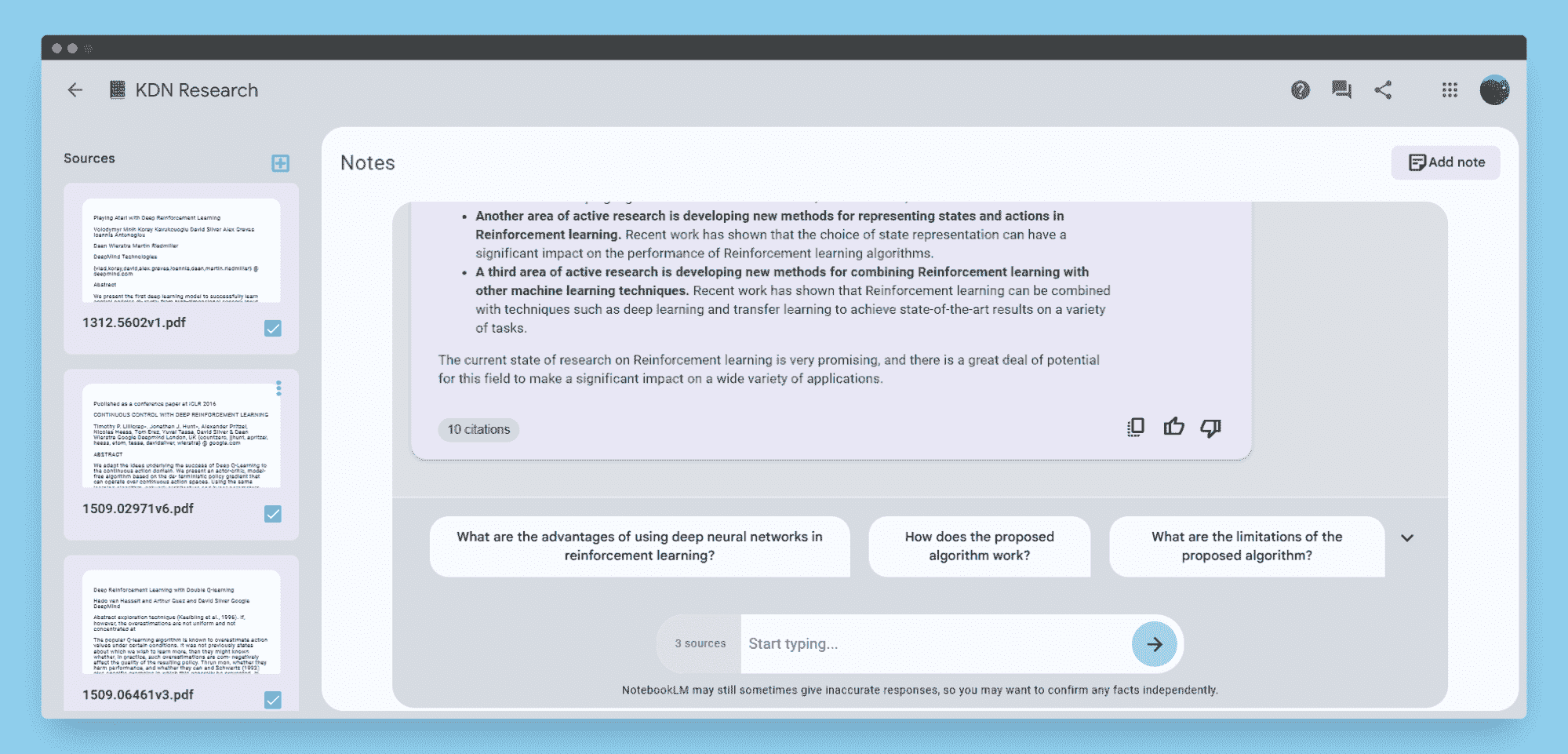Click the KDN Research title text
This screenshot has height=754, width=1568.
(x=196, y=90)
